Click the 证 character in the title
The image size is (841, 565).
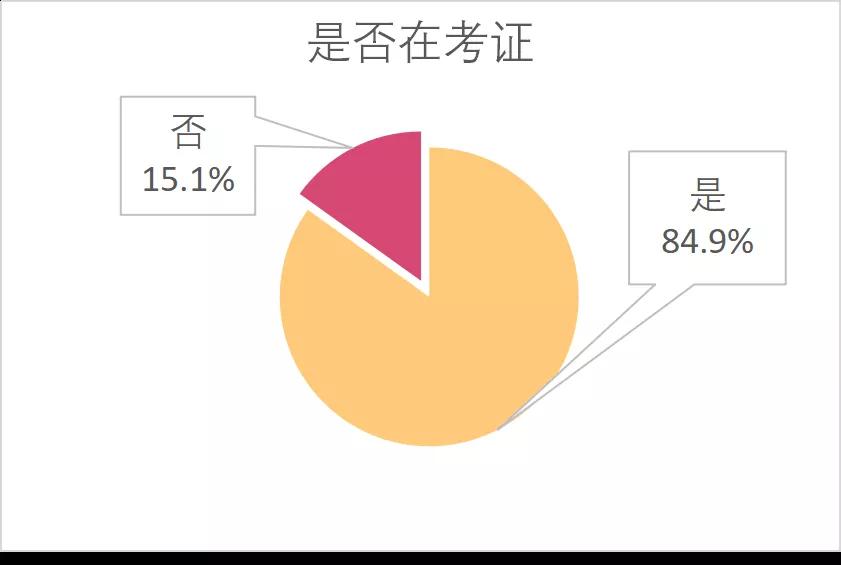tap(512, 43)
